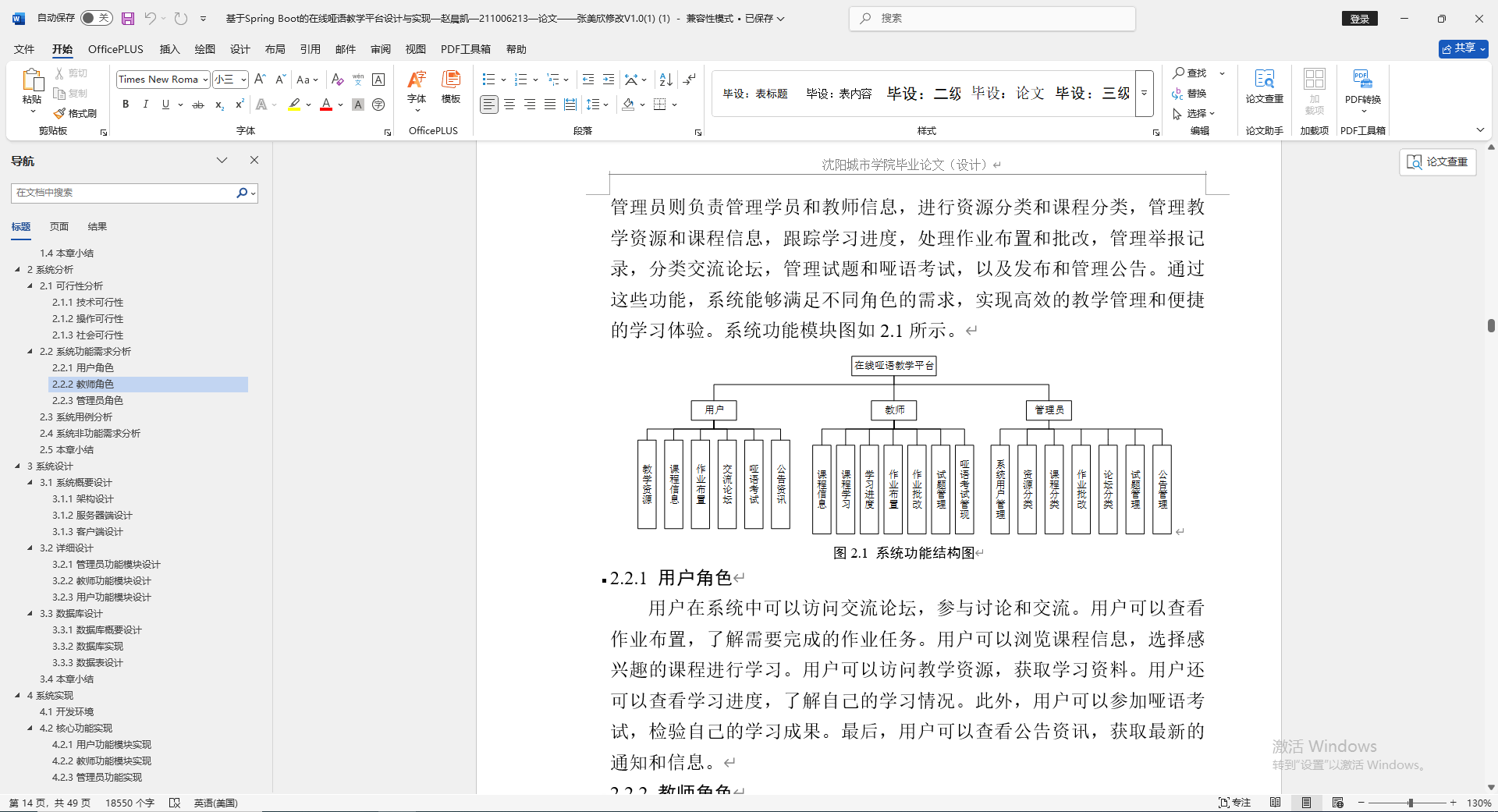Click the center alignment icon

pos(509,104)
